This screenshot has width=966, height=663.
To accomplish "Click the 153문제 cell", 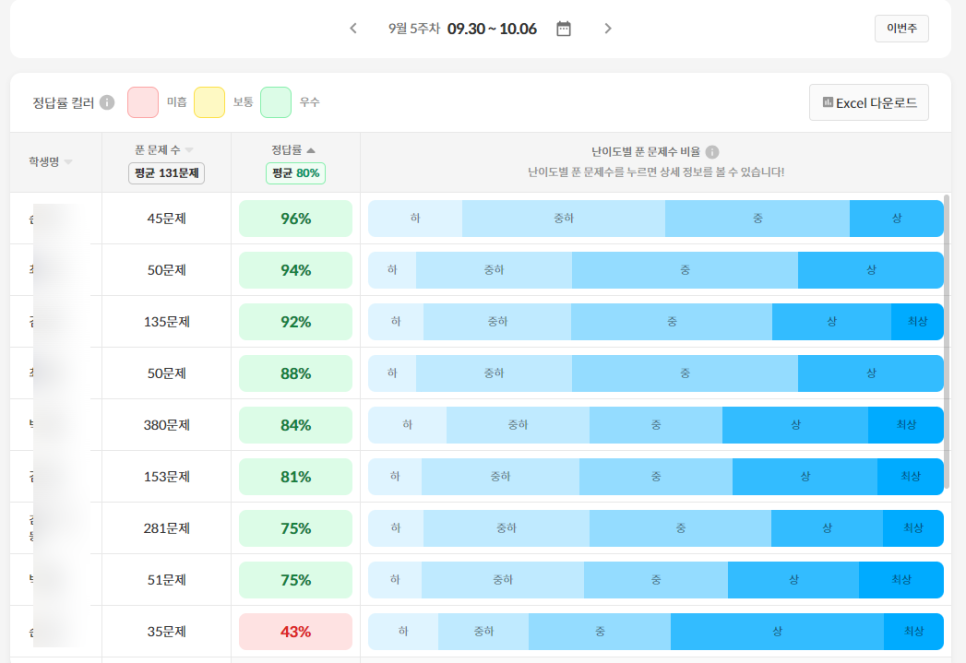I will 166,476.
